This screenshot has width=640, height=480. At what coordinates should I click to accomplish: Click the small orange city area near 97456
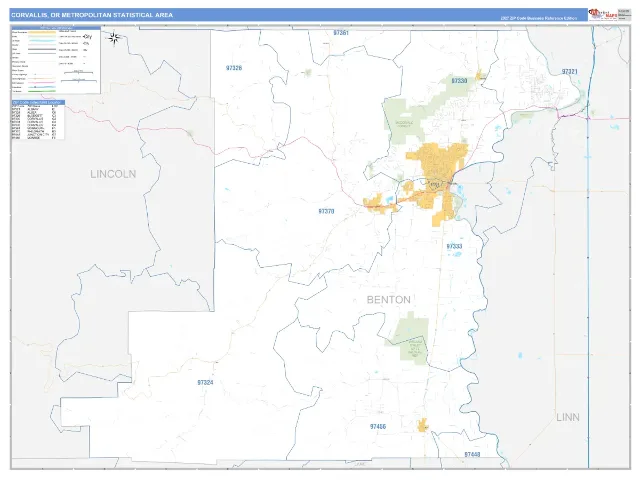click(423, 425)
